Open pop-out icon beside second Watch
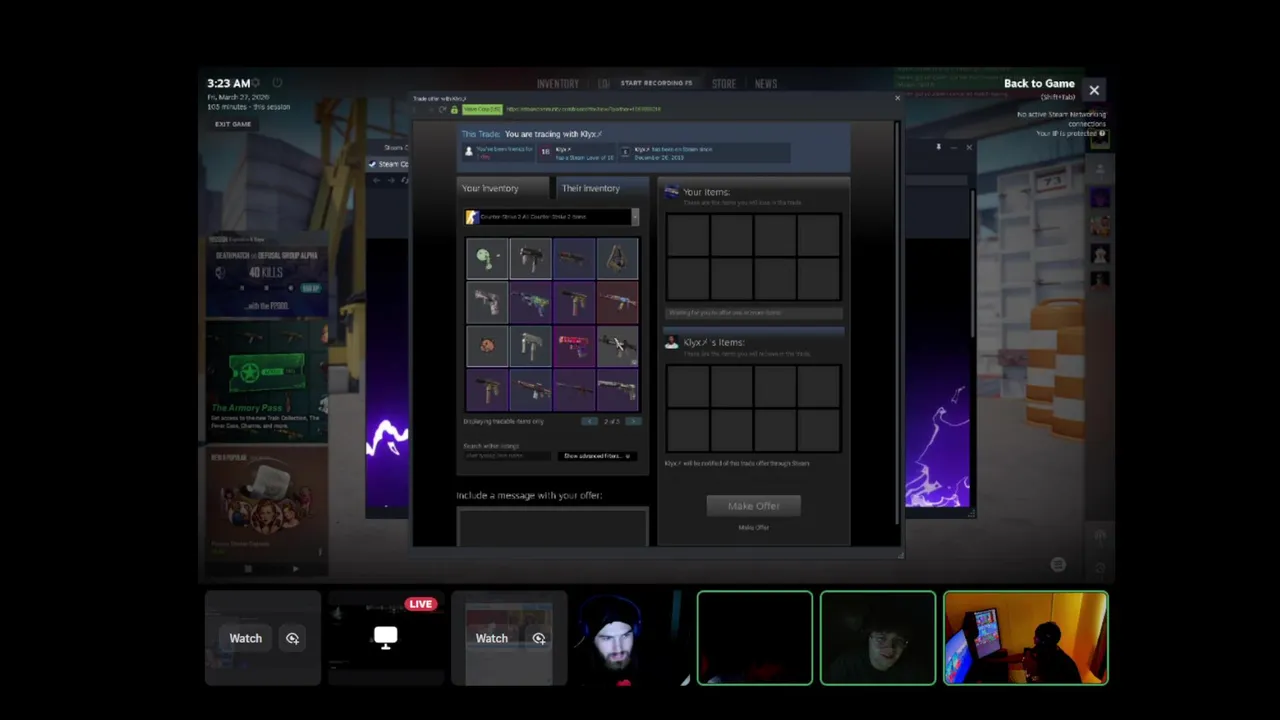This screenshot has height=720, width=1280. pos(539,638)
